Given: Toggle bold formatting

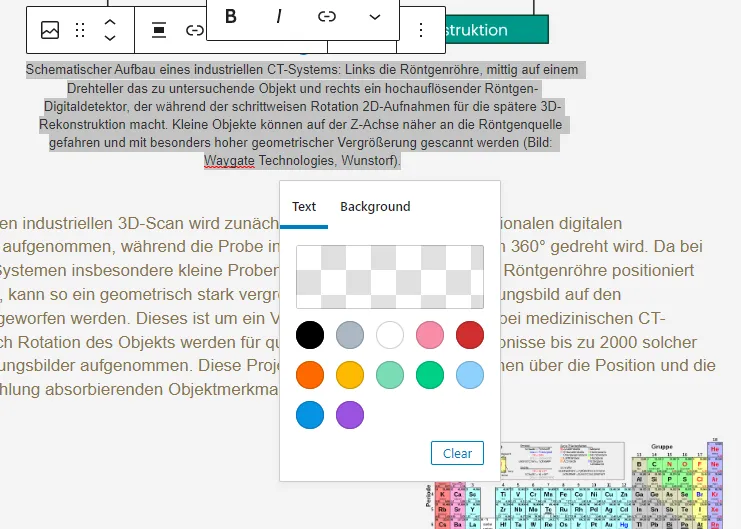Looking at the screenshot, I should pyautogui.click(x=231, y=17).
